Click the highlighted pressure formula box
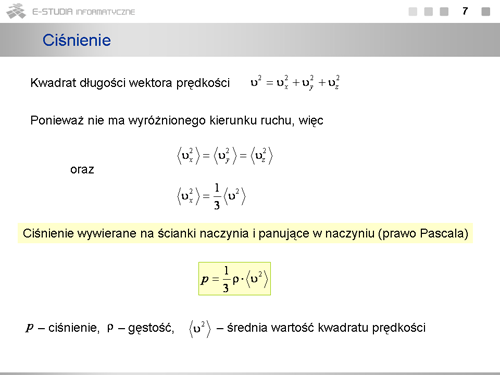The height and width of the screenshot is (375, 500). [x=234, y=279]
